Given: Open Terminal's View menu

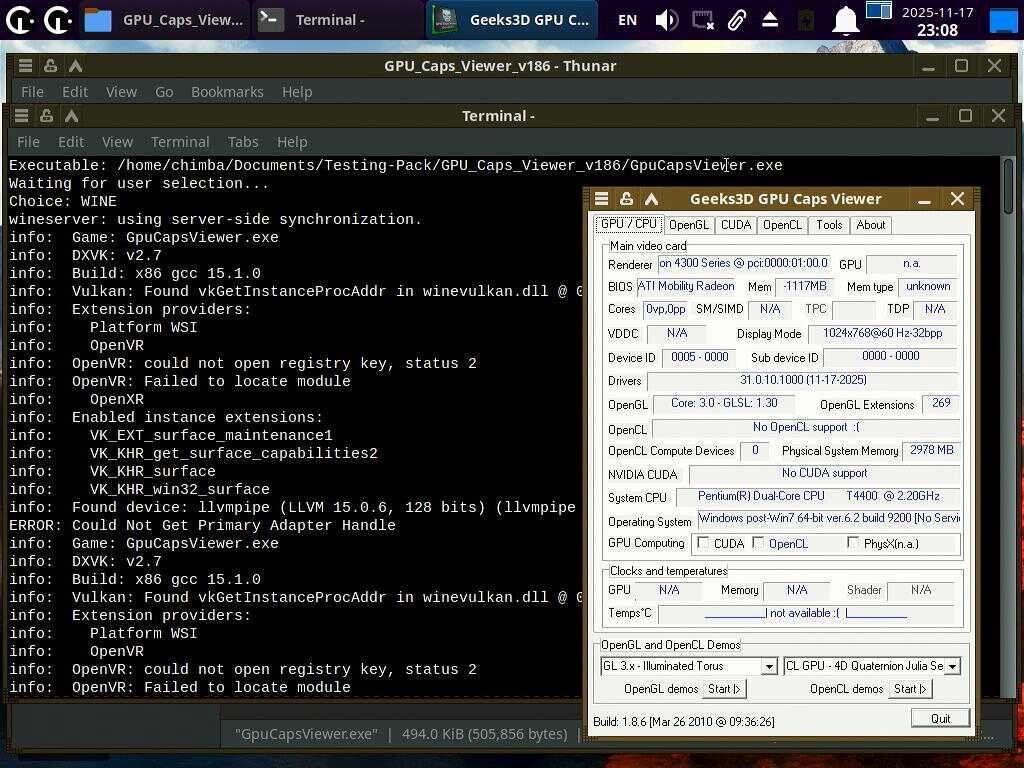Looking at the screenshot, I should 118,142.
